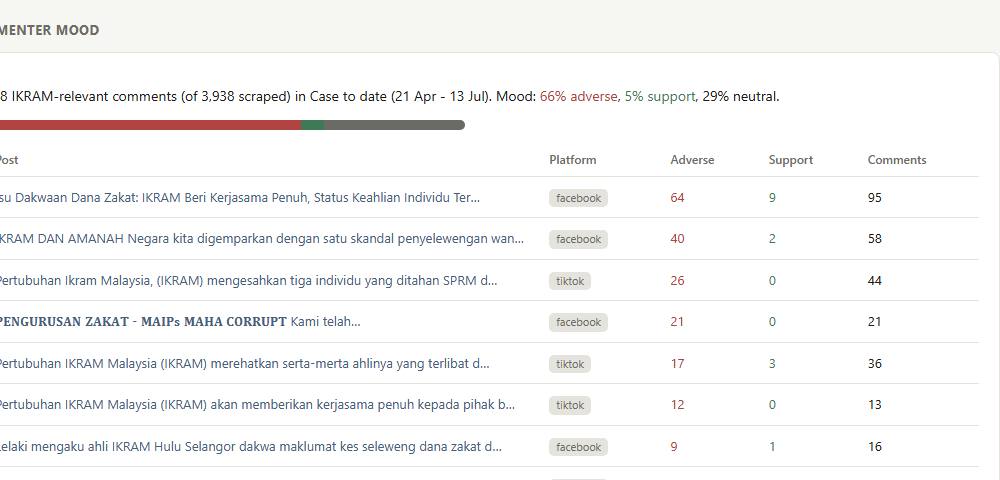Click comments total 36
Viewport: 1000px width, 480px height.
(875, 363)
